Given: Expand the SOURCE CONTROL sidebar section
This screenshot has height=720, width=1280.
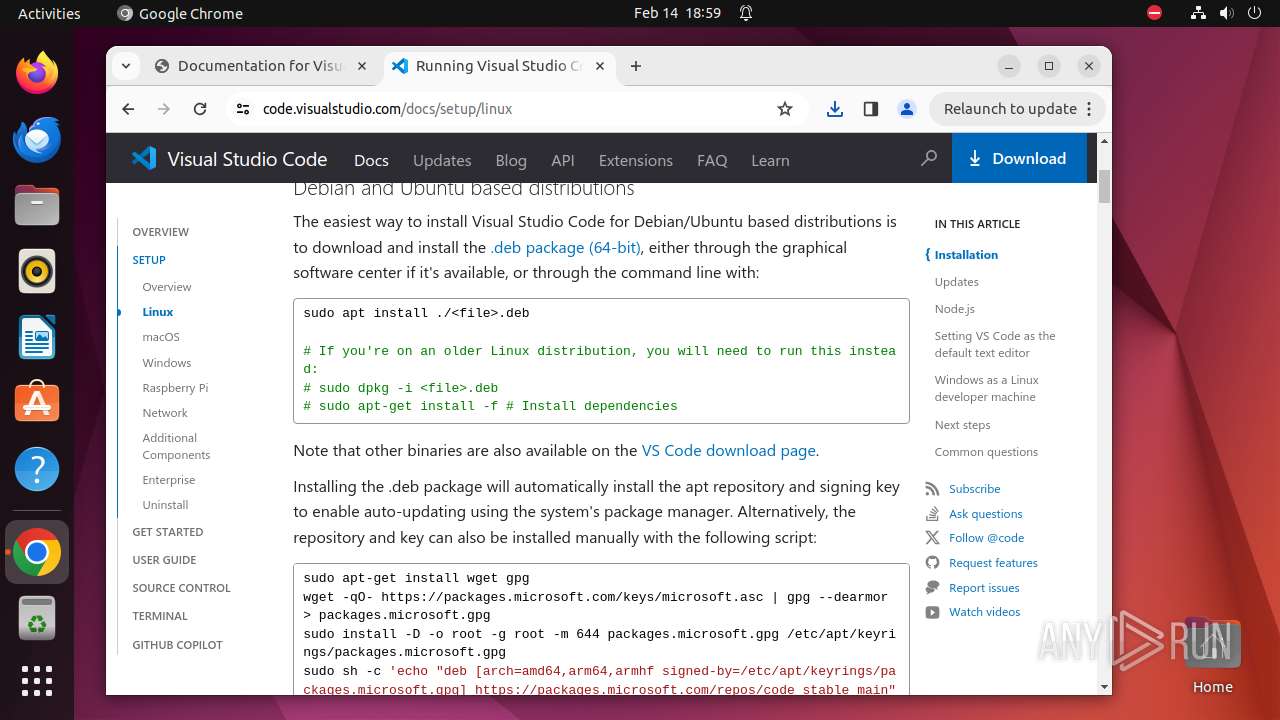Looking at the screenshot, I should (x=181, y=588).
